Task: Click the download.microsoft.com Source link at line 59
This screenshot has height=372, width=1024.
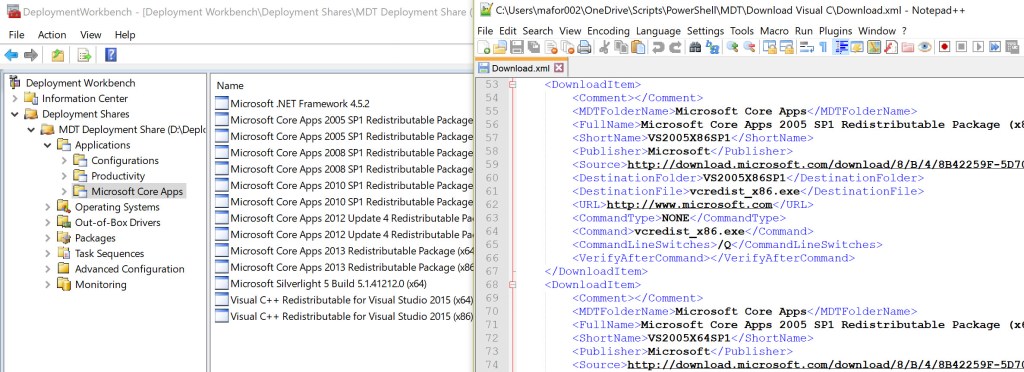Action: pyautogui.click(x=825, y=164)
